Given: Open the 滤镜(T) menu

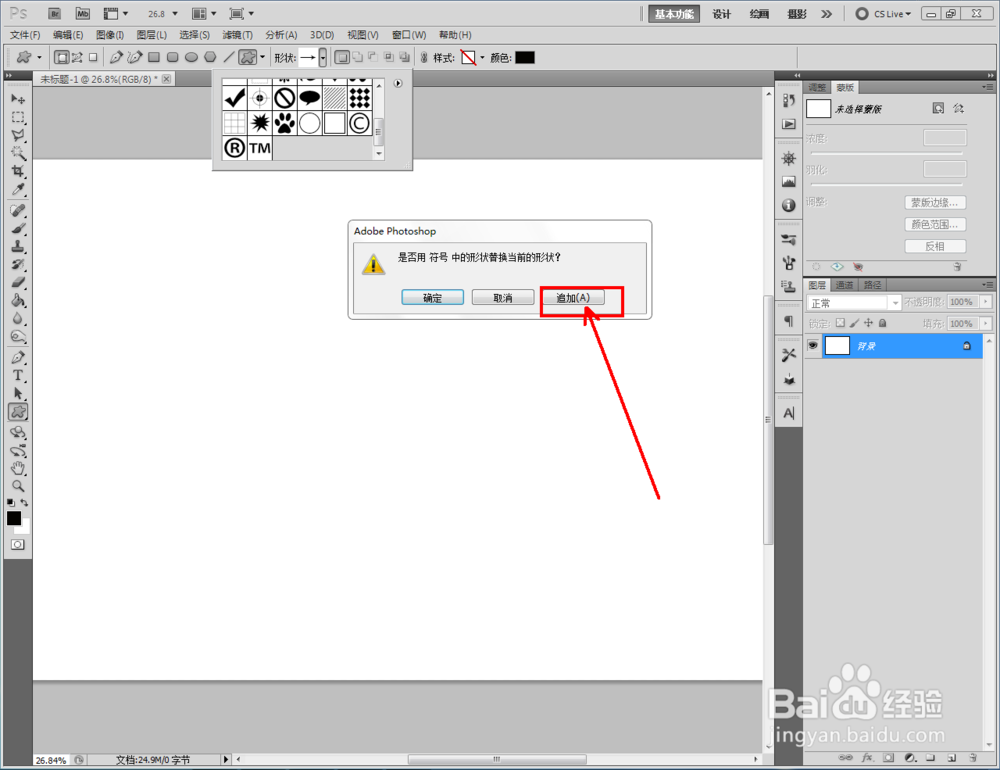Looking at the screenshot, I should click(x=237, y=34).
